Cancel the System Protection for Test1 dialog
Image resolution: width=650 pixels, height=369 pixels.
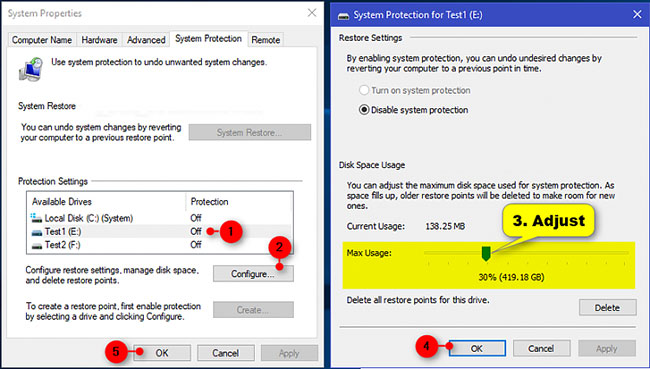coord(541,348)
